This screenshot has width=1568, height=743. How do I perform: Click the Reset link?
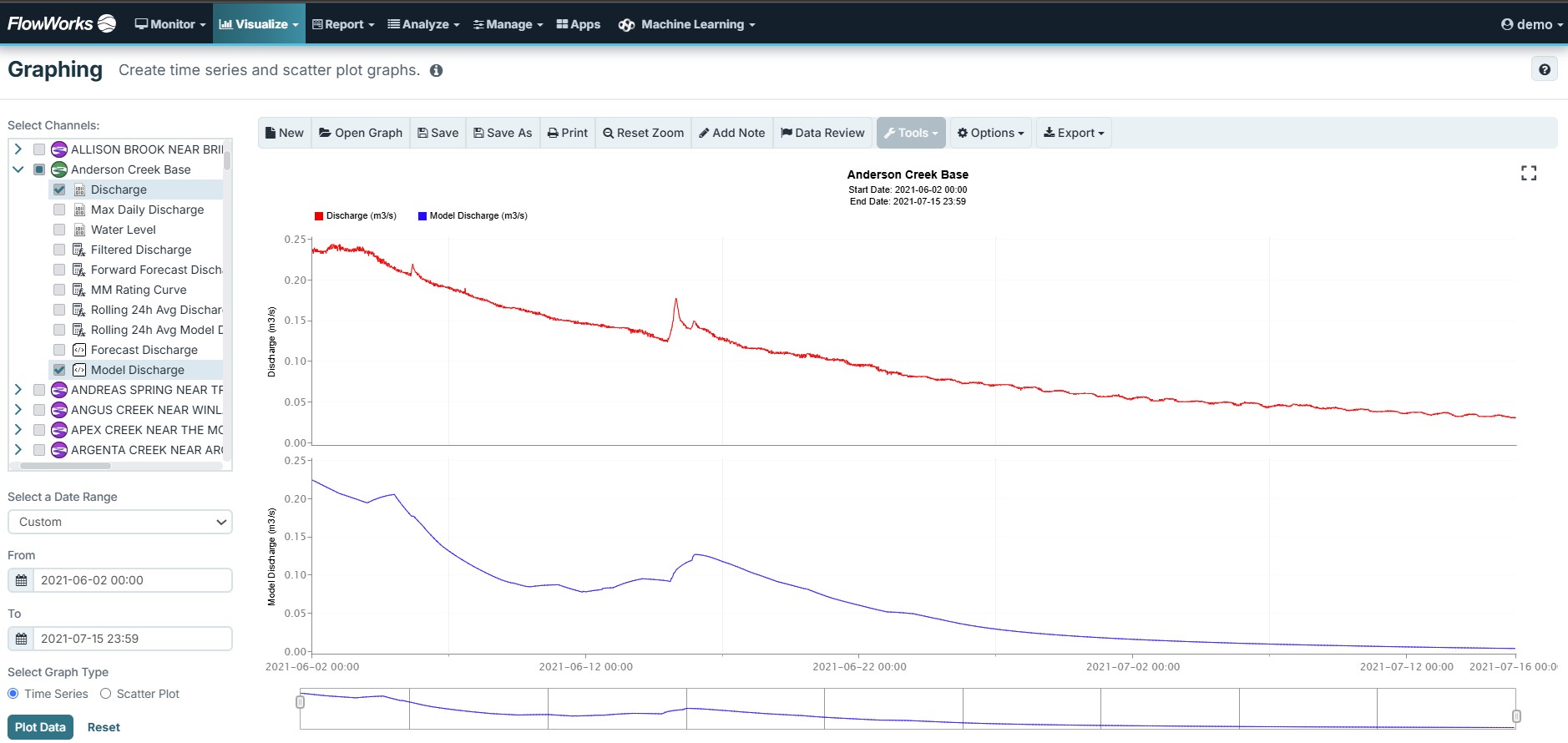point(104,727)
